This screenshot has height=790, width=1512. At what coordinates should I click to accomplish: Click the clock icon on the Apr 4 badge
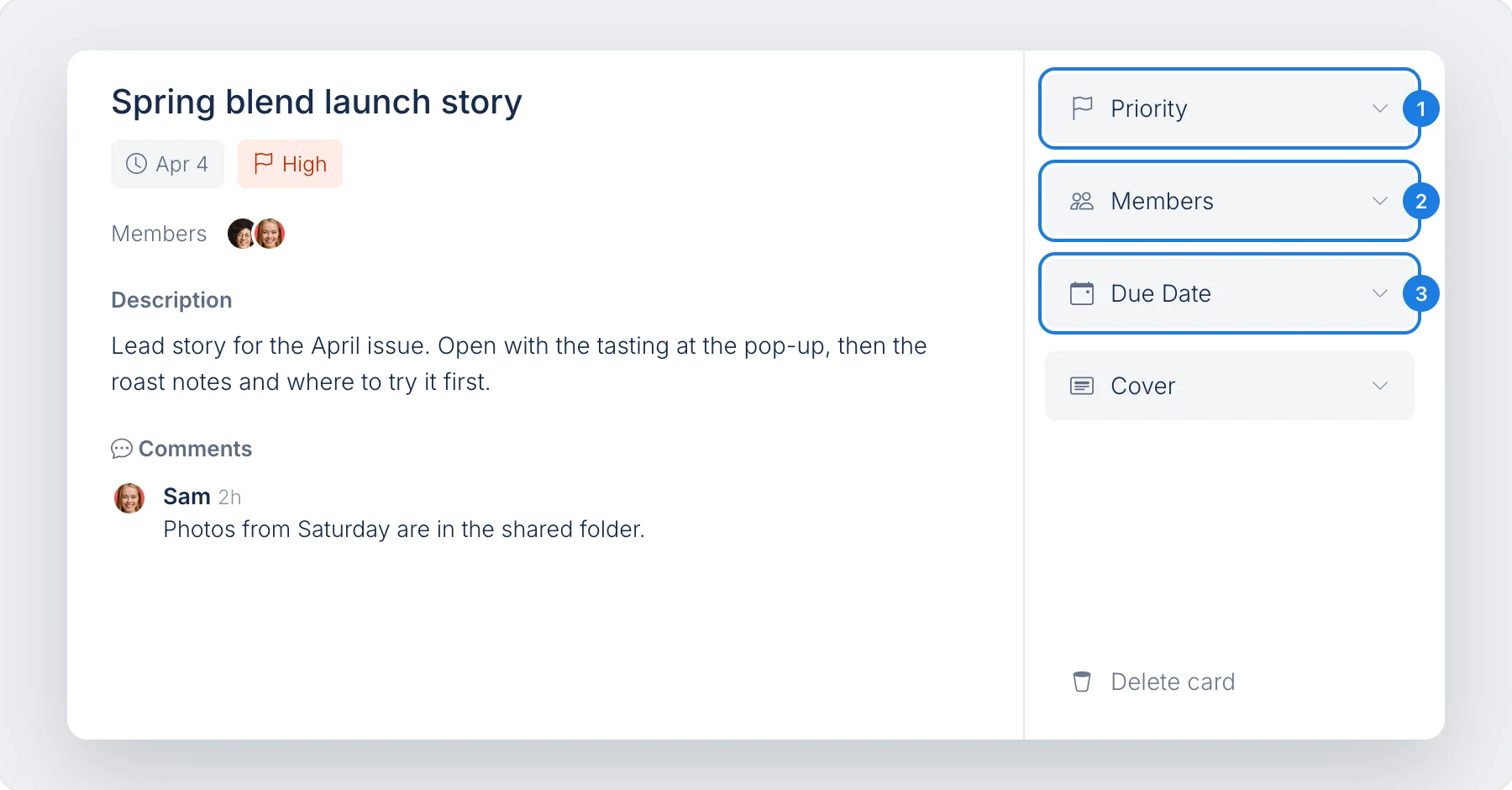point(136,164)
